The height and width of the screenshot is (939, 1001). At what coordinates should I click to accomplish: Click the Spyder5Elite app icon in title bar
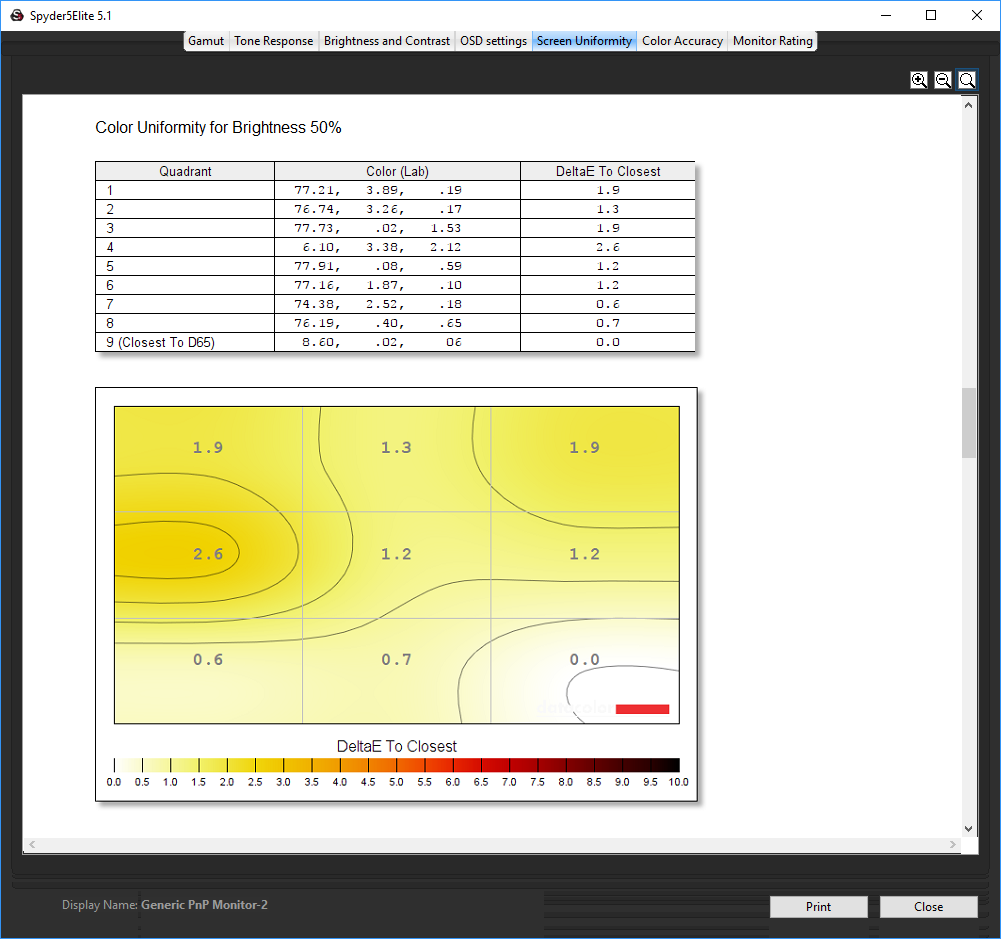pos(17,15)
